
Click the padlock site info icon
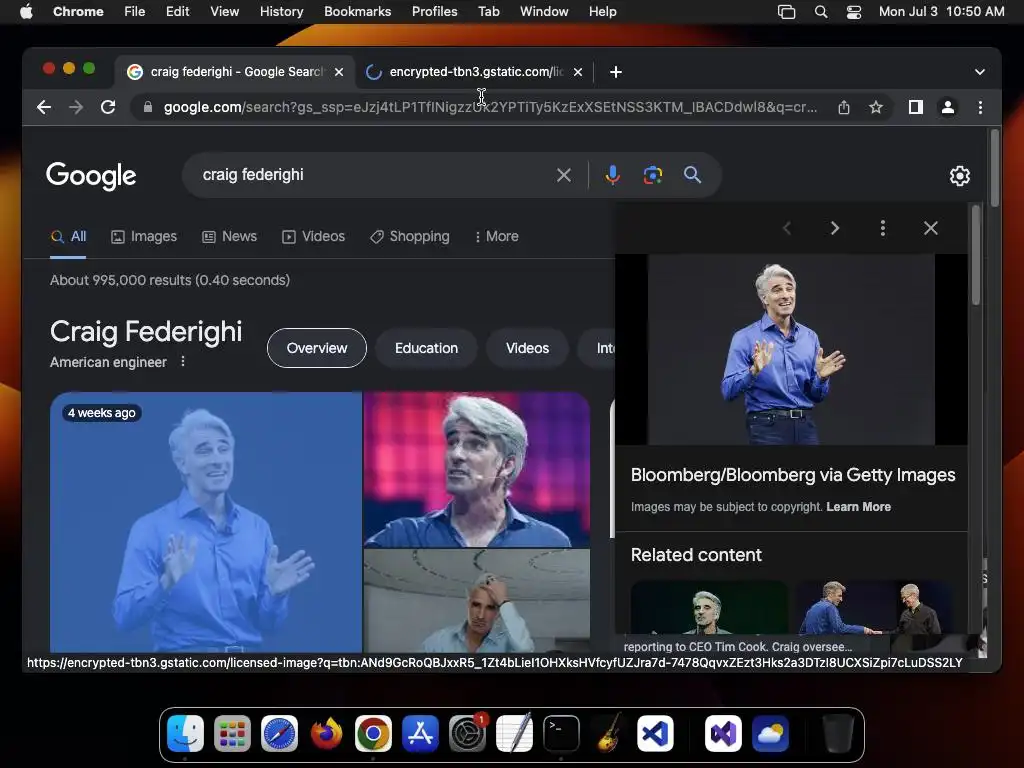pyautogui.click(x=148, y=107)
